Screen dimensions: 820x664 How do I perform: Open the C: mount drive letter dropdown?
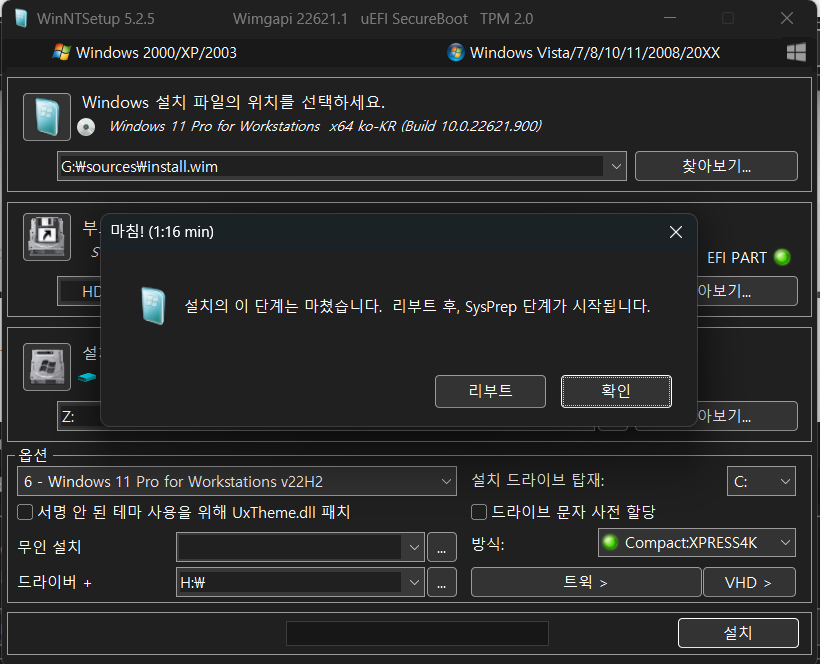[x=761, y=482]
